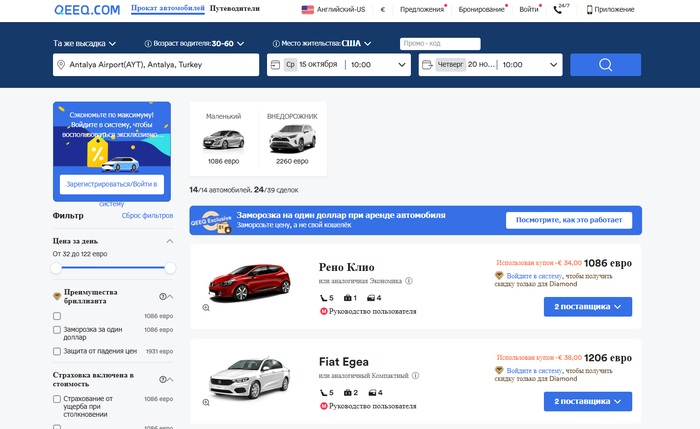Click info icon beside Fiat Egea Компактный
700x429 pixels.
415,375
